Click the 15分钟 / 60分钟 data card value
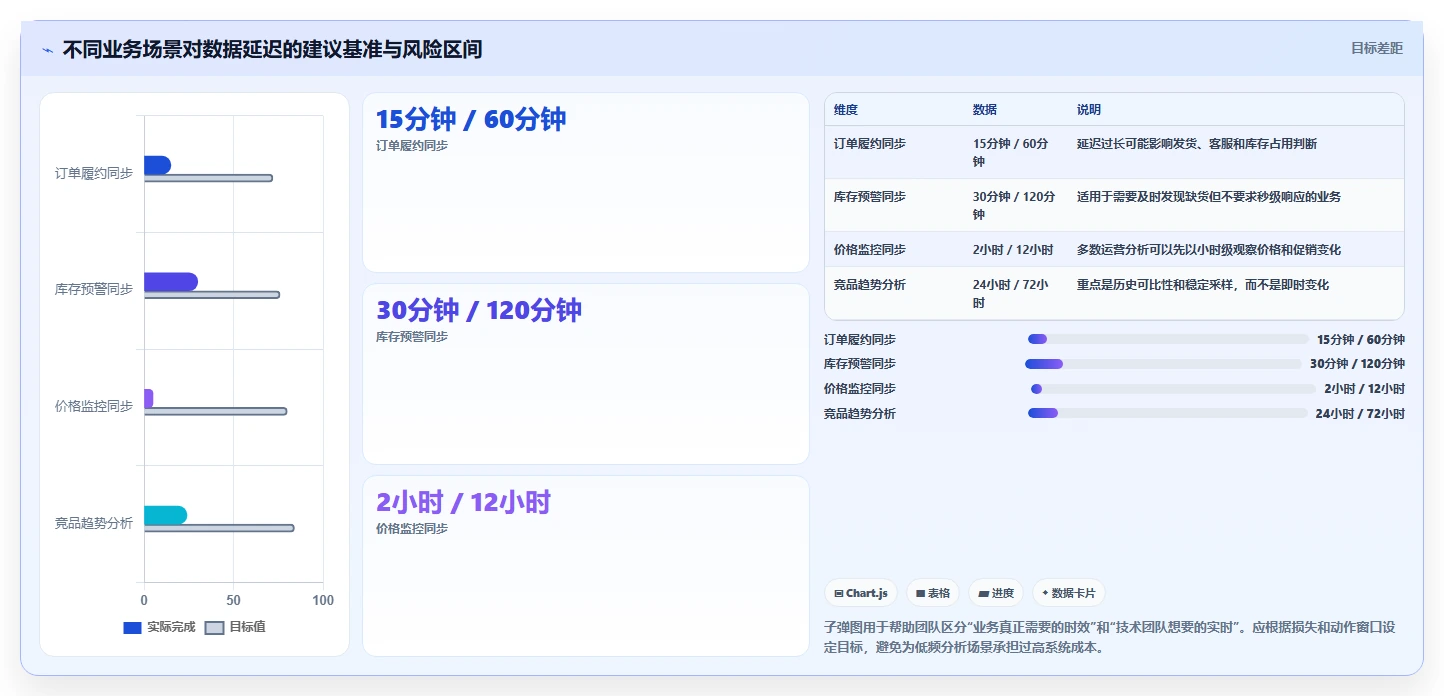This screenshot has height=696, width=1444. 471,119
